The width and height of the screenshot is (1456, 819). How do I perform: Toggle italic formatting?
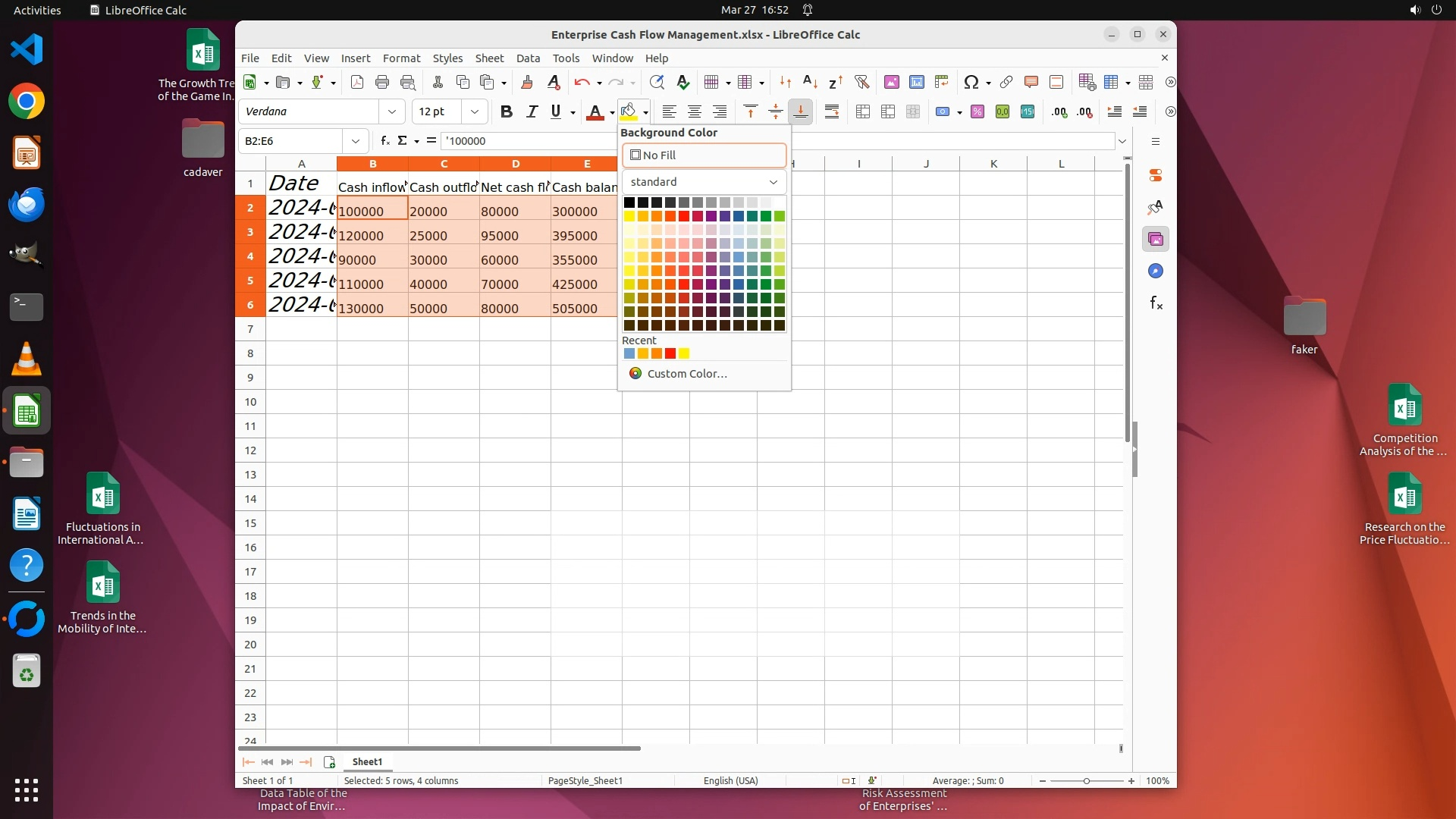pos(532,111)
